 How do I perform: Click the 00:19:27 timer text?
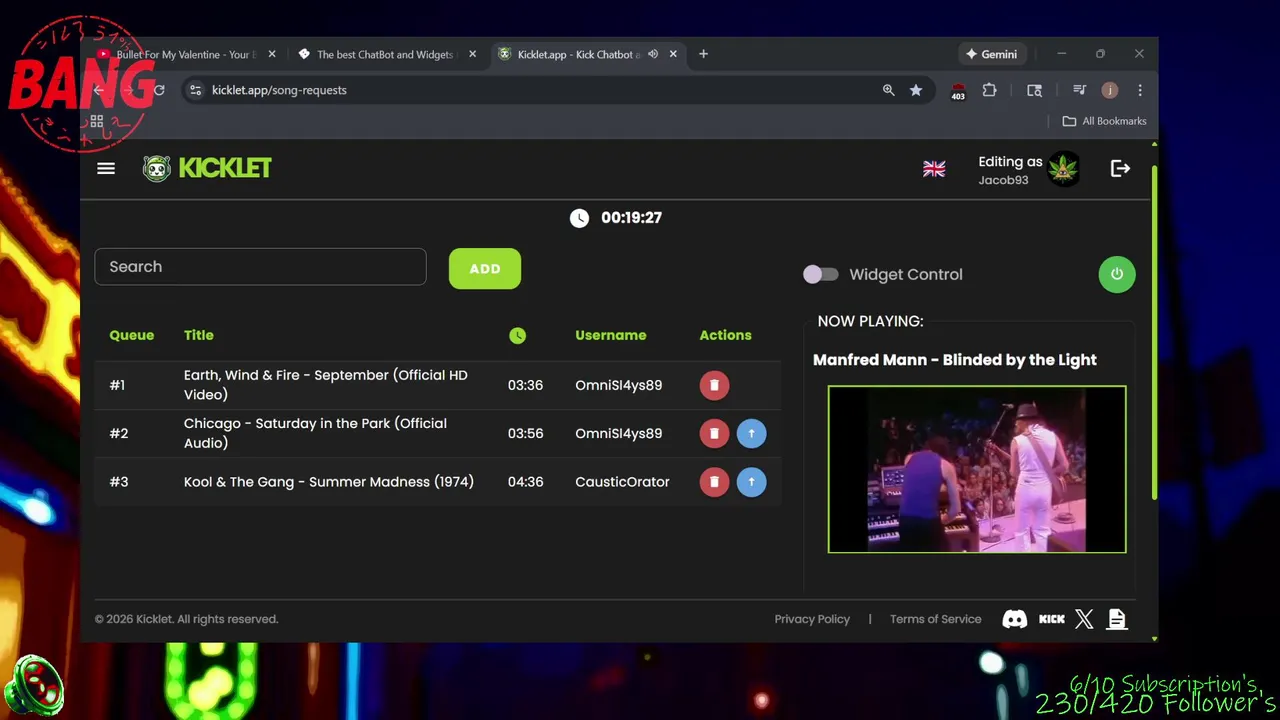coord(631,218)
